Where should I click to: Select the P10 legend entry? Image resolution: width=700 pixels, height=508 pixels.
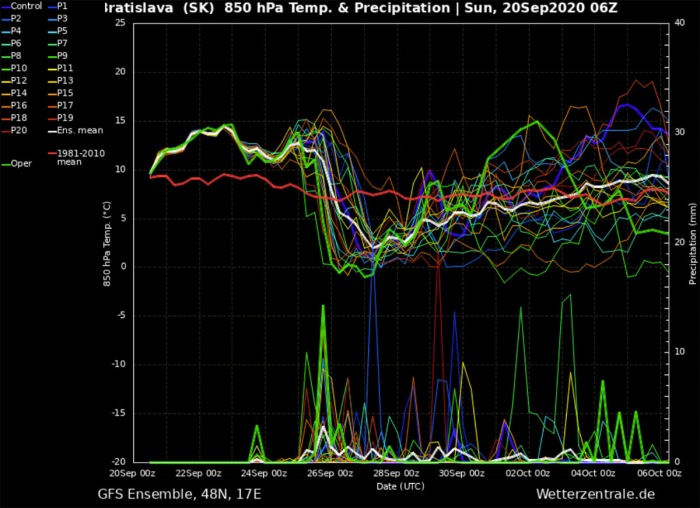coord(14,68)
